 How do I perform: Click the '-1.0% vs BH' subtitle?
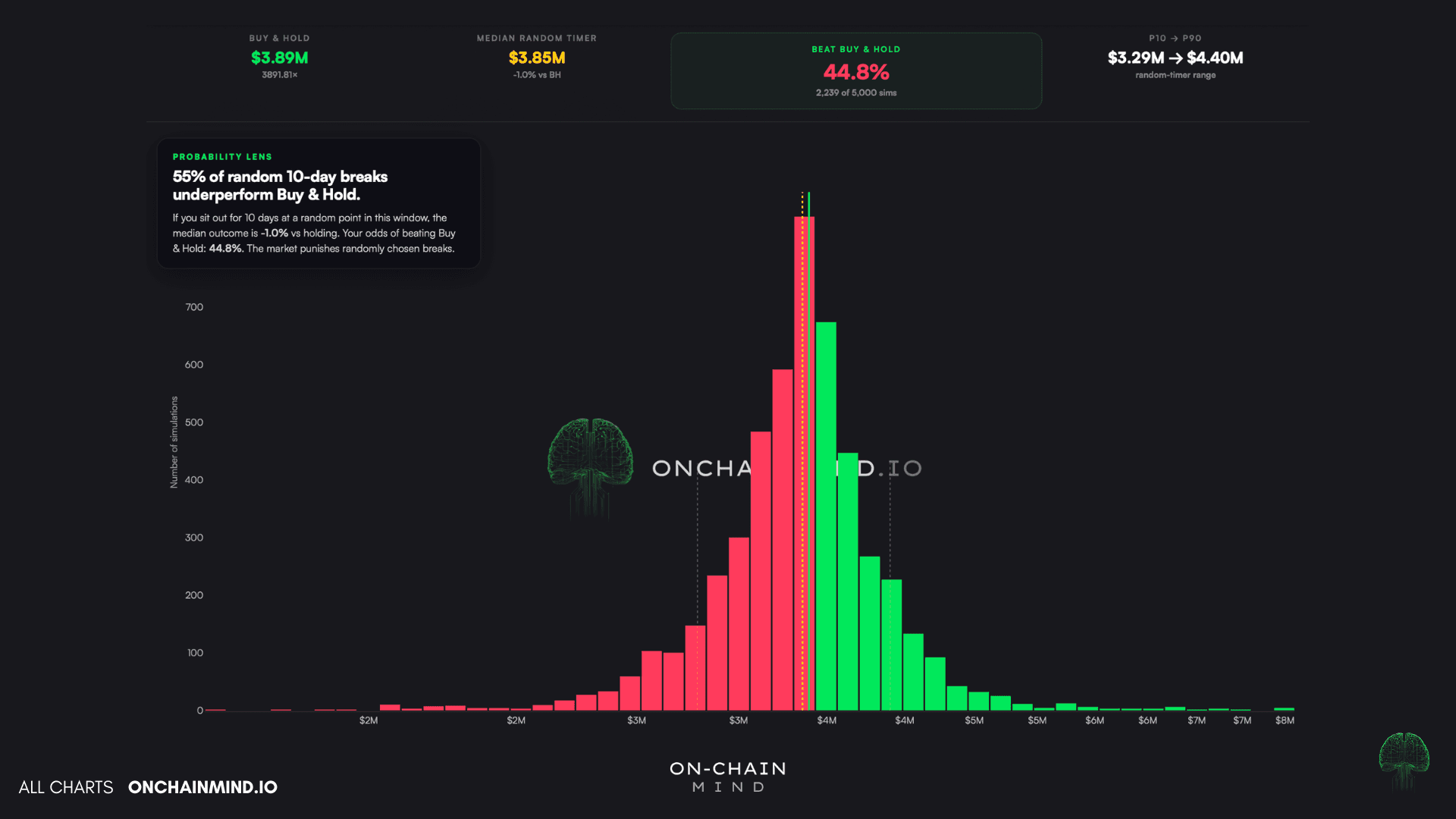[x=537, y=75]
